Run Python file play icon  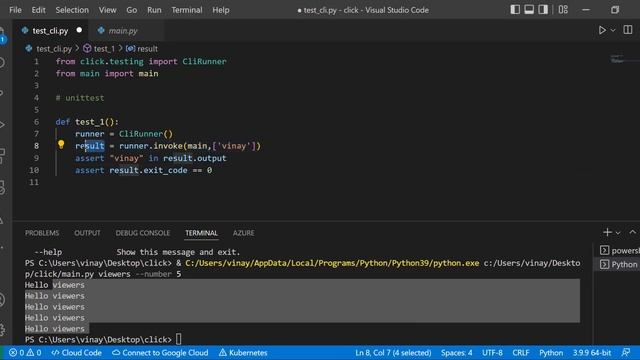click(602, 30)
